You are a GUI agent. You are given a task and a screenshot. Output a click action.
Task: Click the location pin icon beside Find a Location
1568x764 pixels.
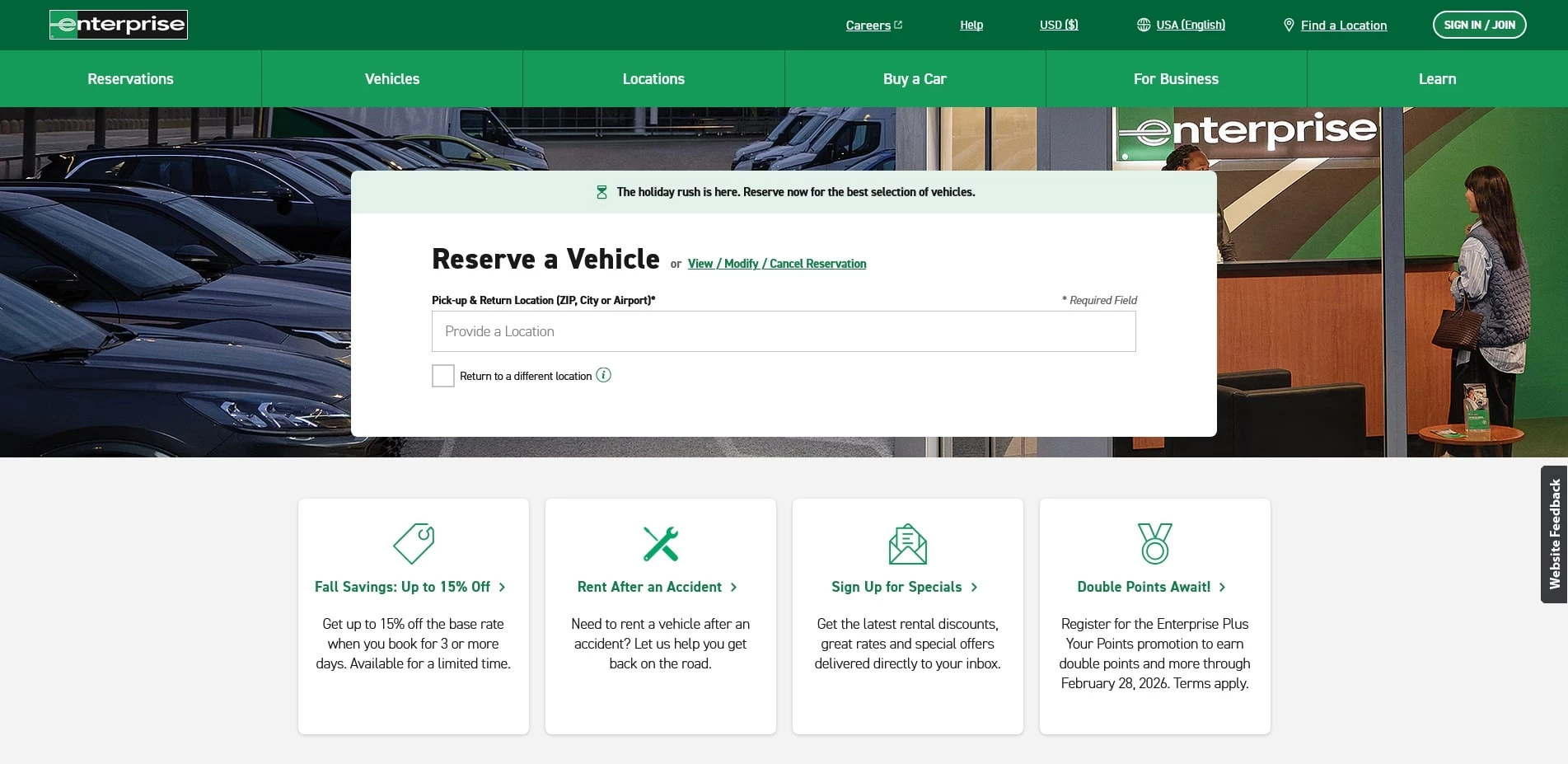tap(1289, 25)
